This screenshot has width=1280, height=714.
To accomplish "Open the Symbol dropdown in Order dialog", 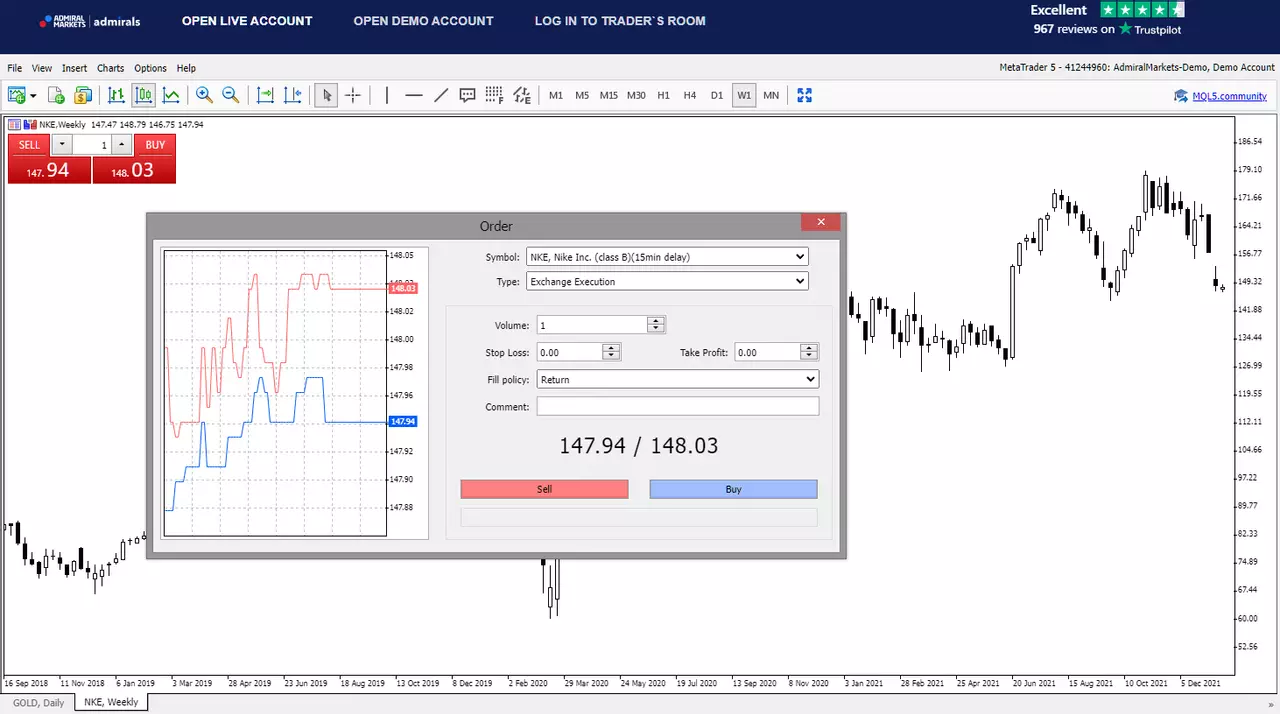I will tap(667, 257).
